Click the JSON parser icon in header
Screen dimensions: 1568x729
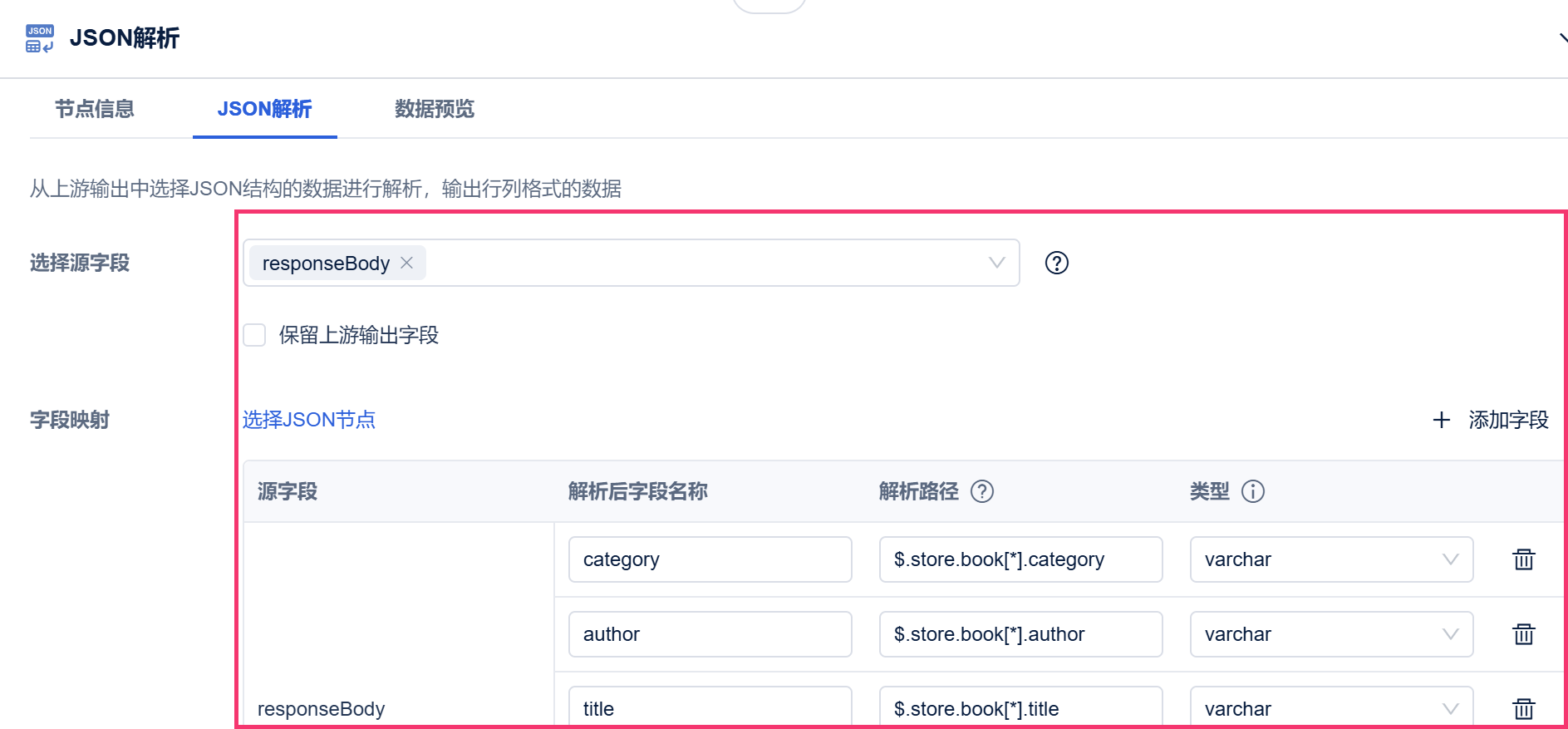39,38
